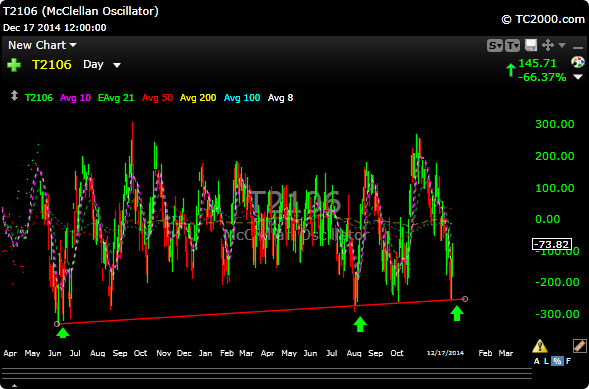589x389 pixels.
Task: Click the floppy disk save icon
Action: [x=530, y=46]
